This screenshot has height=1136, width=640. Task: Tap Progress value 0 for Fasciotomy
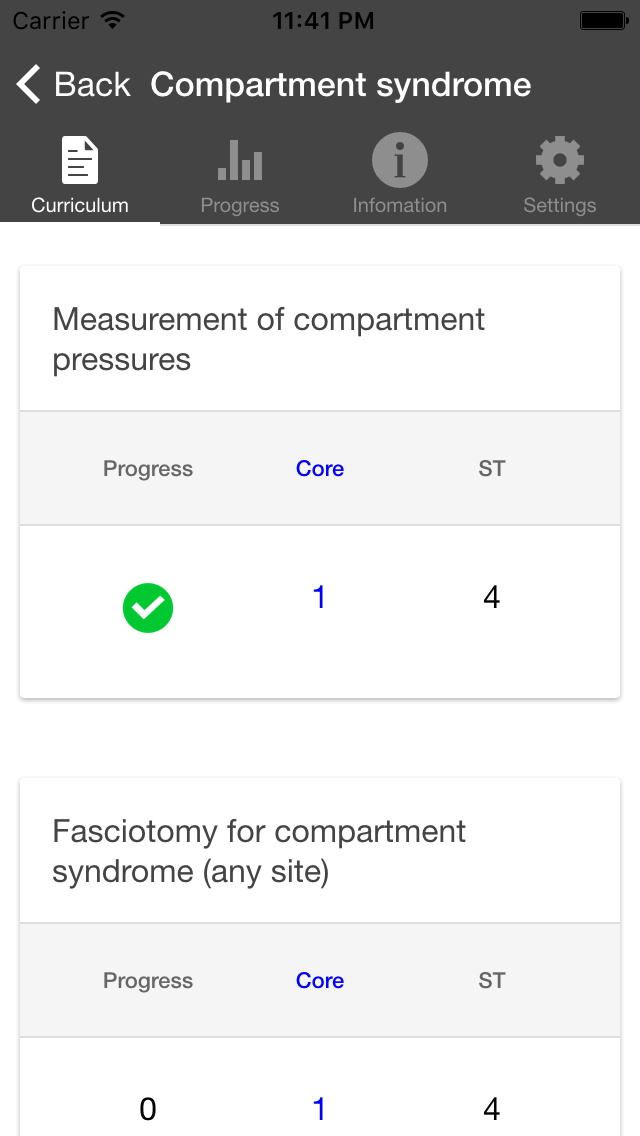coord(148,1109)
